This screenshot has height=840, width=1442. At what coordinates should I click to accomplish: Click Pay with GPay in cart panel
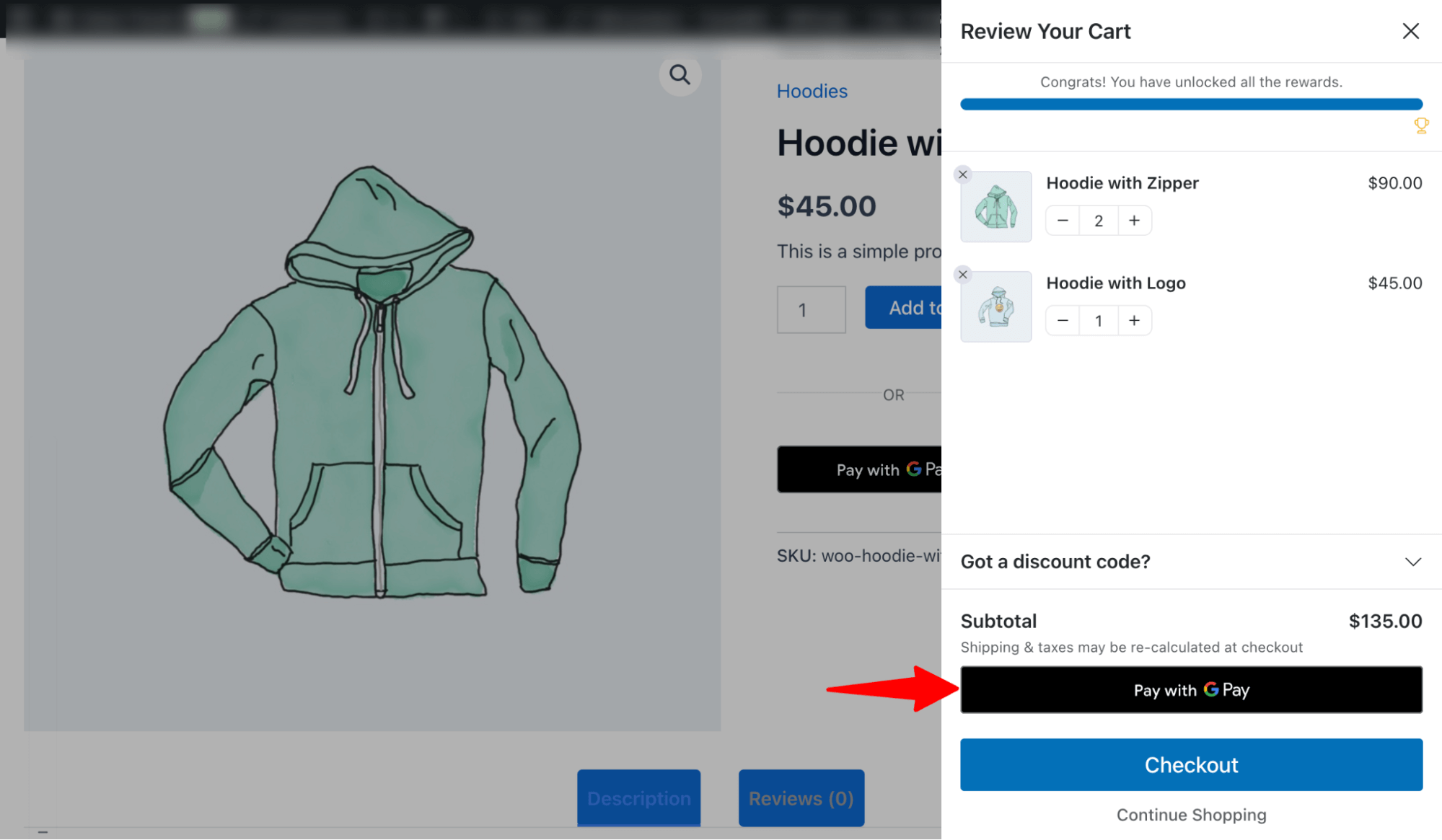[1191, 689]
